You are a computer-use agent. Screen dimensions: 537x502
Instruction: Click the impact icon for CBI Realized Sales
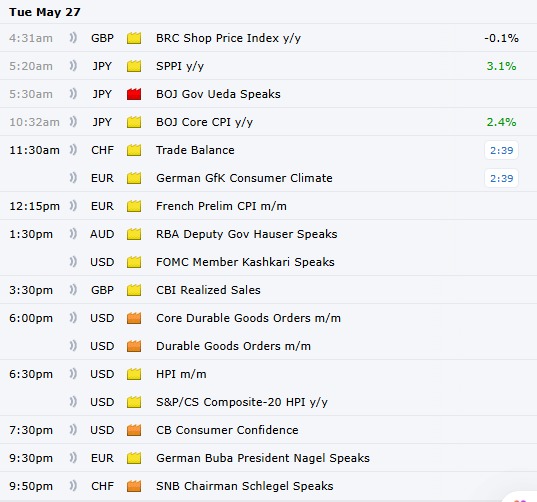point(134,290)
